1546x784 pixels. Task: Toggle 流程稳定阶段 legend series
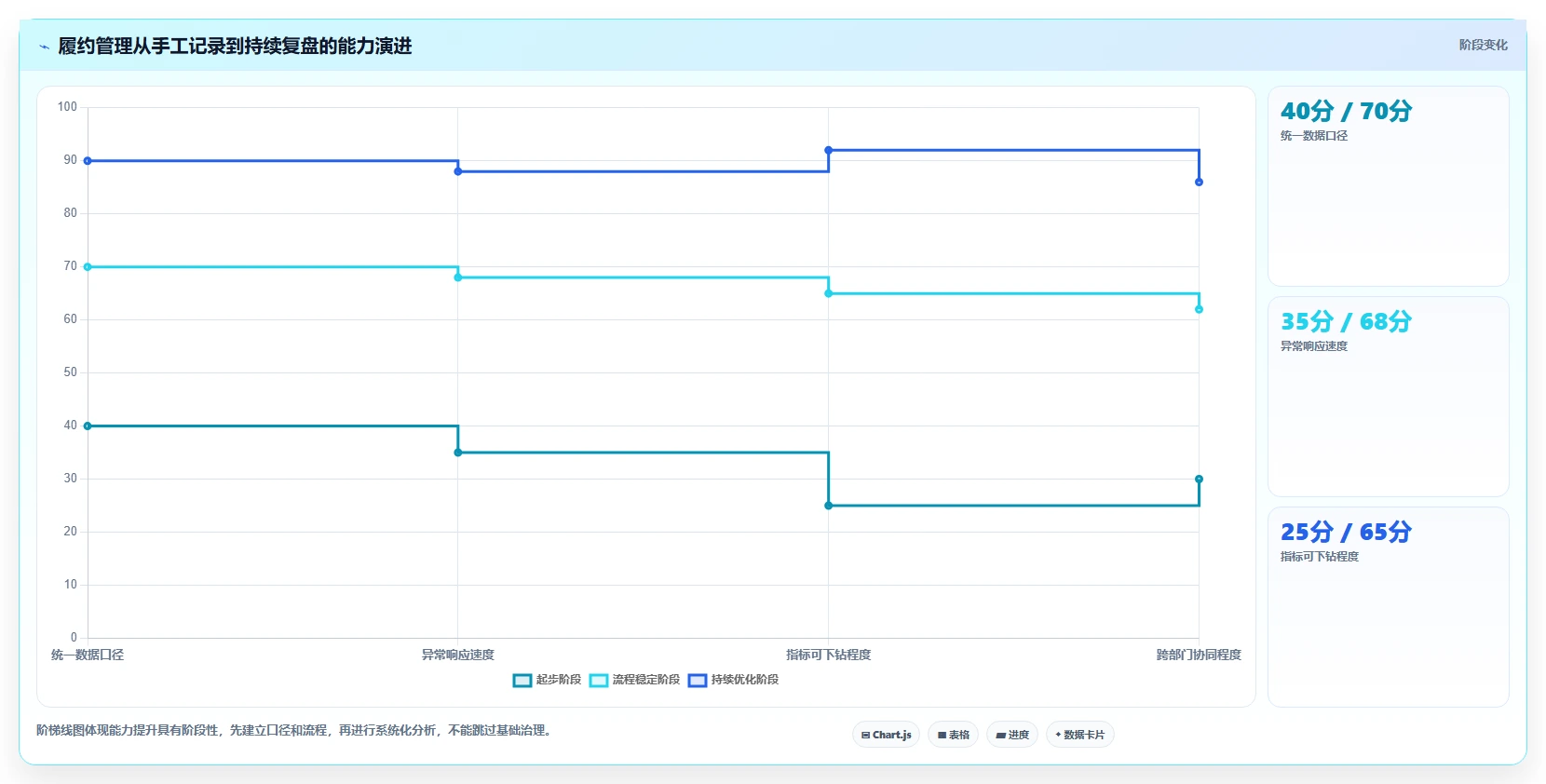click(635, 680)
